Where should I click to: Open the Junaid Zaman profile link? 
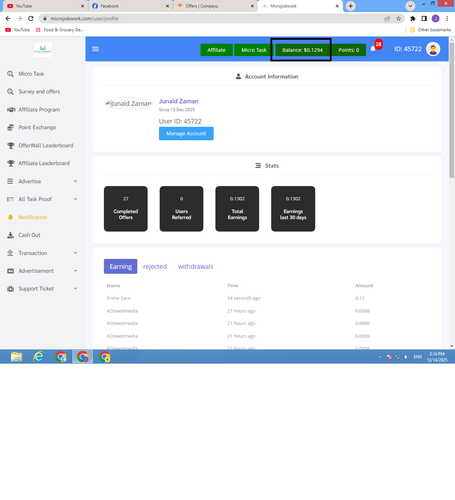(x=179, y=101)
